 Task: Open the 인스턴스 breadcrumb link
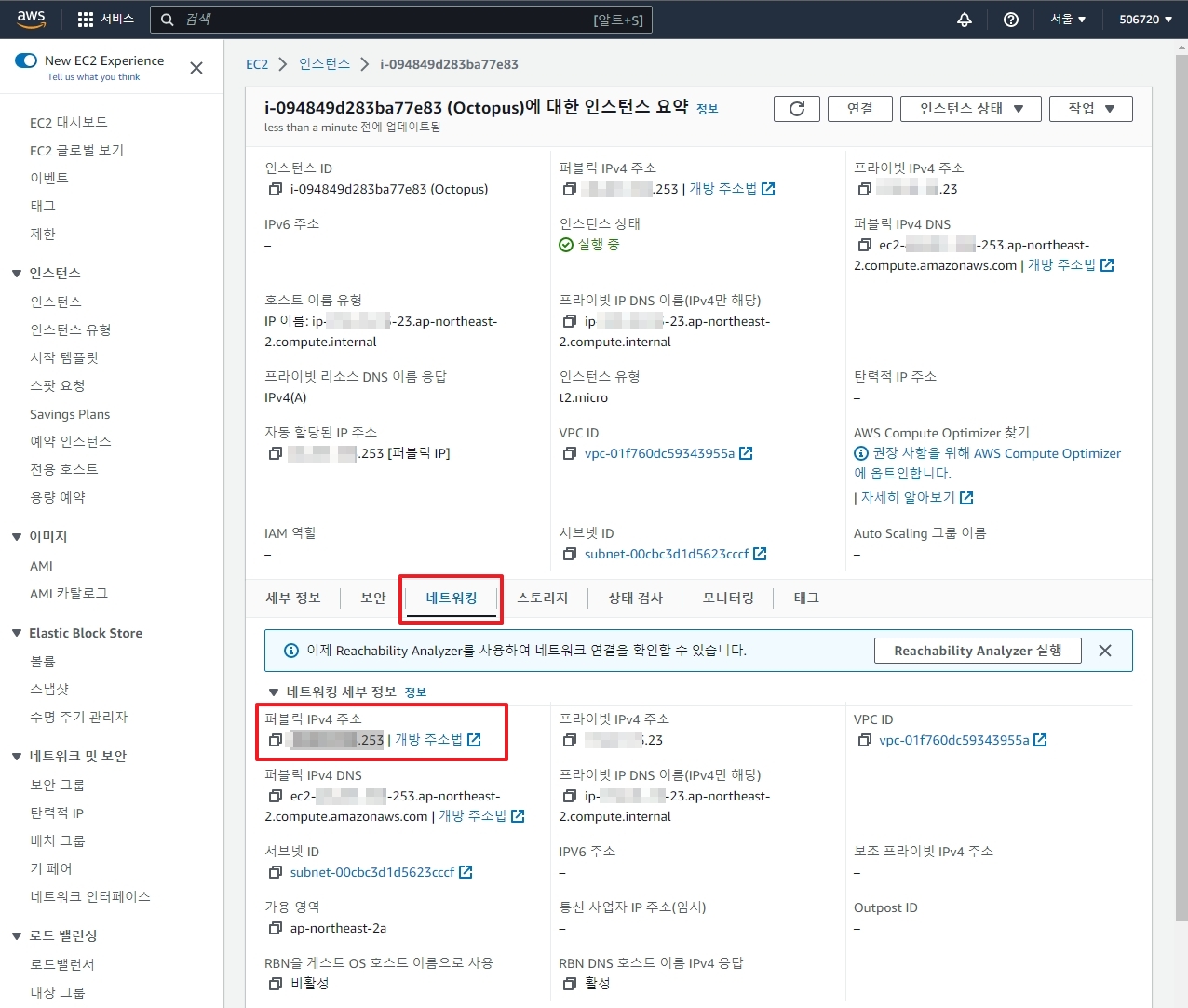click(324, 64)
